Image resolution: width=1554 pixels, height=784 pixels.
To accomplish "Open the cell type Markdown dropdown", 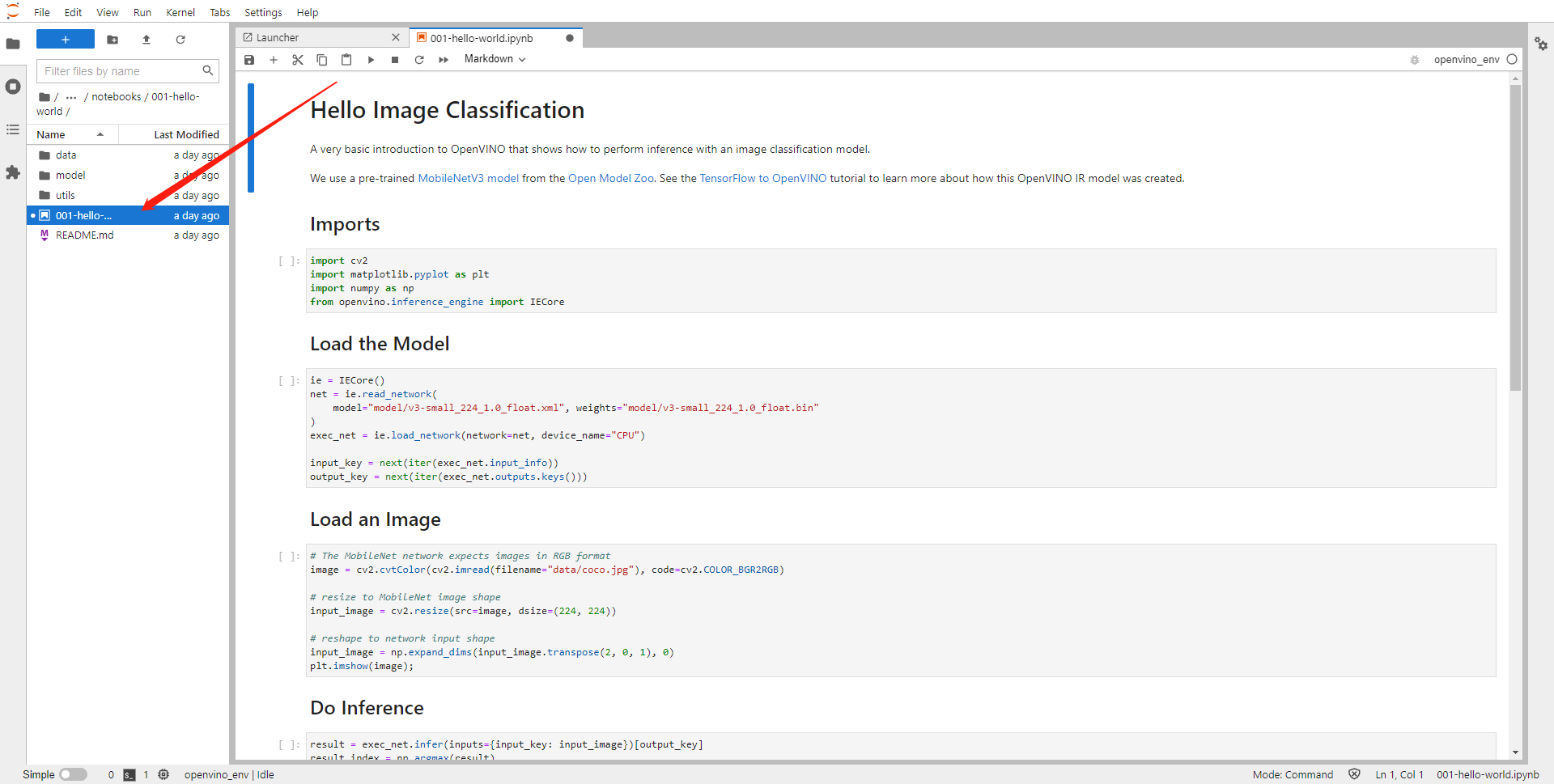I will (x=495, y=59).
